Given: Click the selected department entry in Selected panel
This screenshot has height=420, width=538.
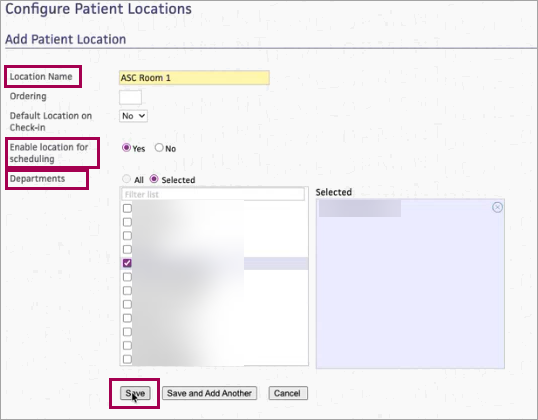Looking at the screenshot, I should (x=360, y=208).
